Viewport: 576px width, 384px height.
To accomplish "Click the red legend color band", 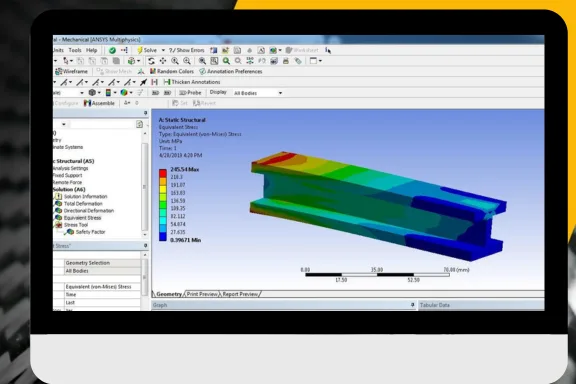I will 163,173.
